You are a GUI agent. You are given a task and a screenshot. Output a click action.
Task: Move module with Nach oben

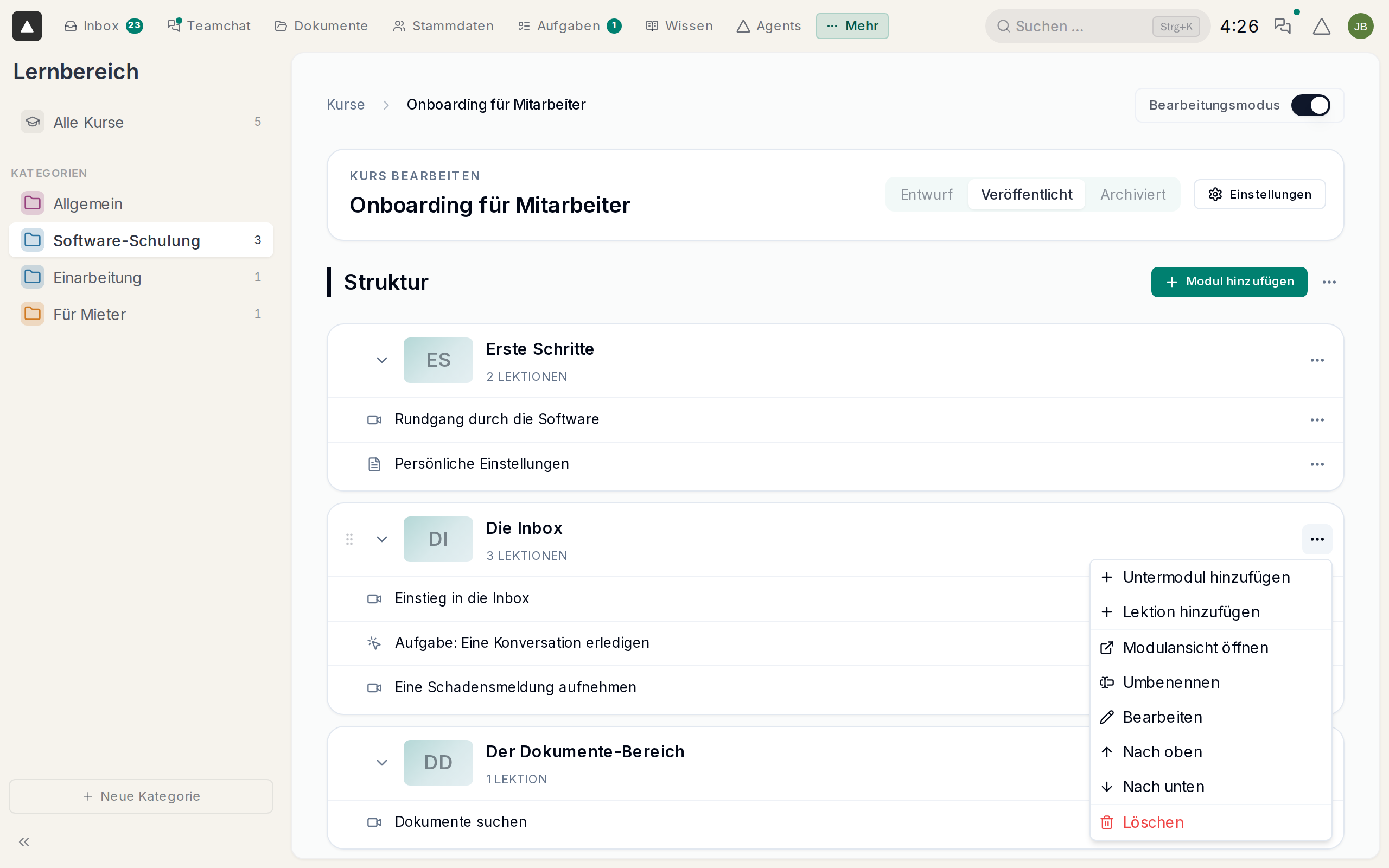click(1210, 752)
